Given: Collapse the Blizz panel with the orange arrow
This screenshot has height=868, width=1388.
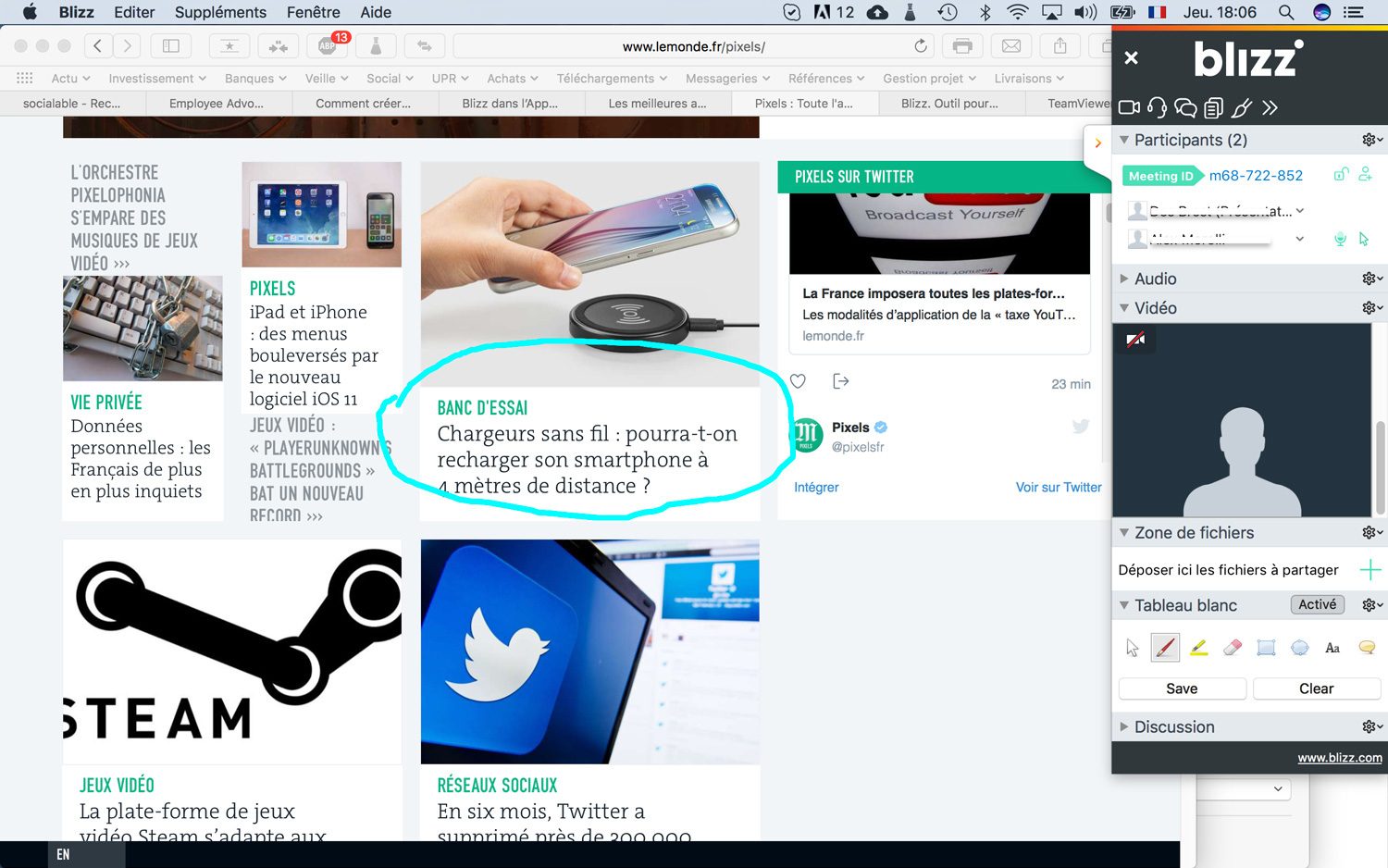Looking at the screenshot, I should tap(1098, 143).
